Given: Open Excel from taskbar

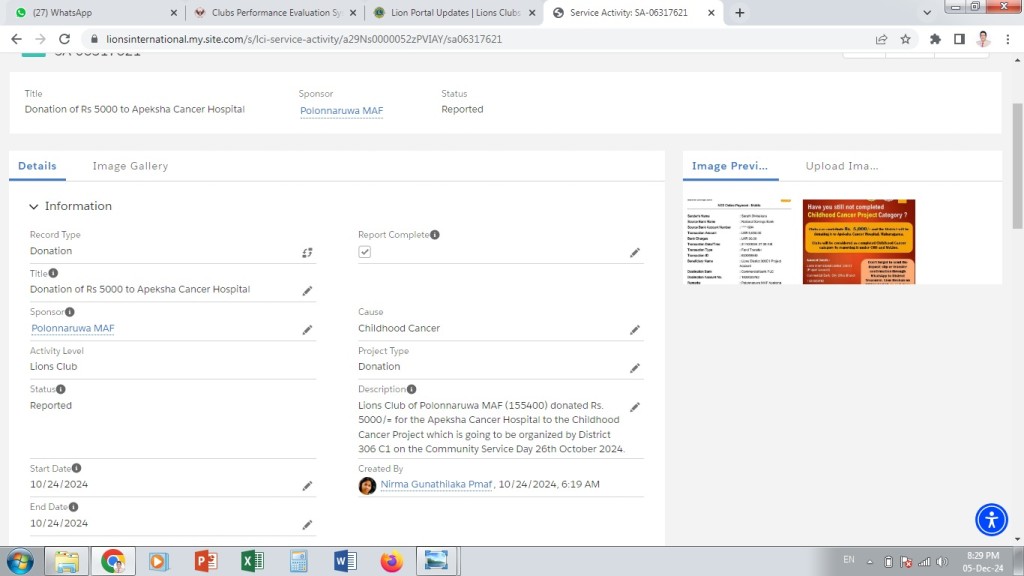Looking at the screenshot, I should coord(252,561).
